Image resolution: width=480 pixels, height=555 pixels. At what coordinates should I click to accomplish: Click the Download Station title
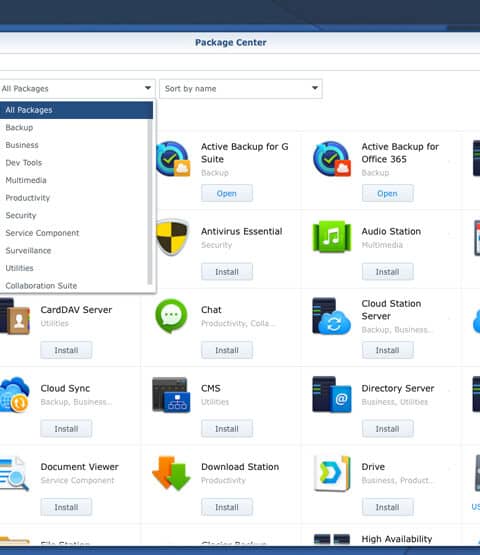240,467
